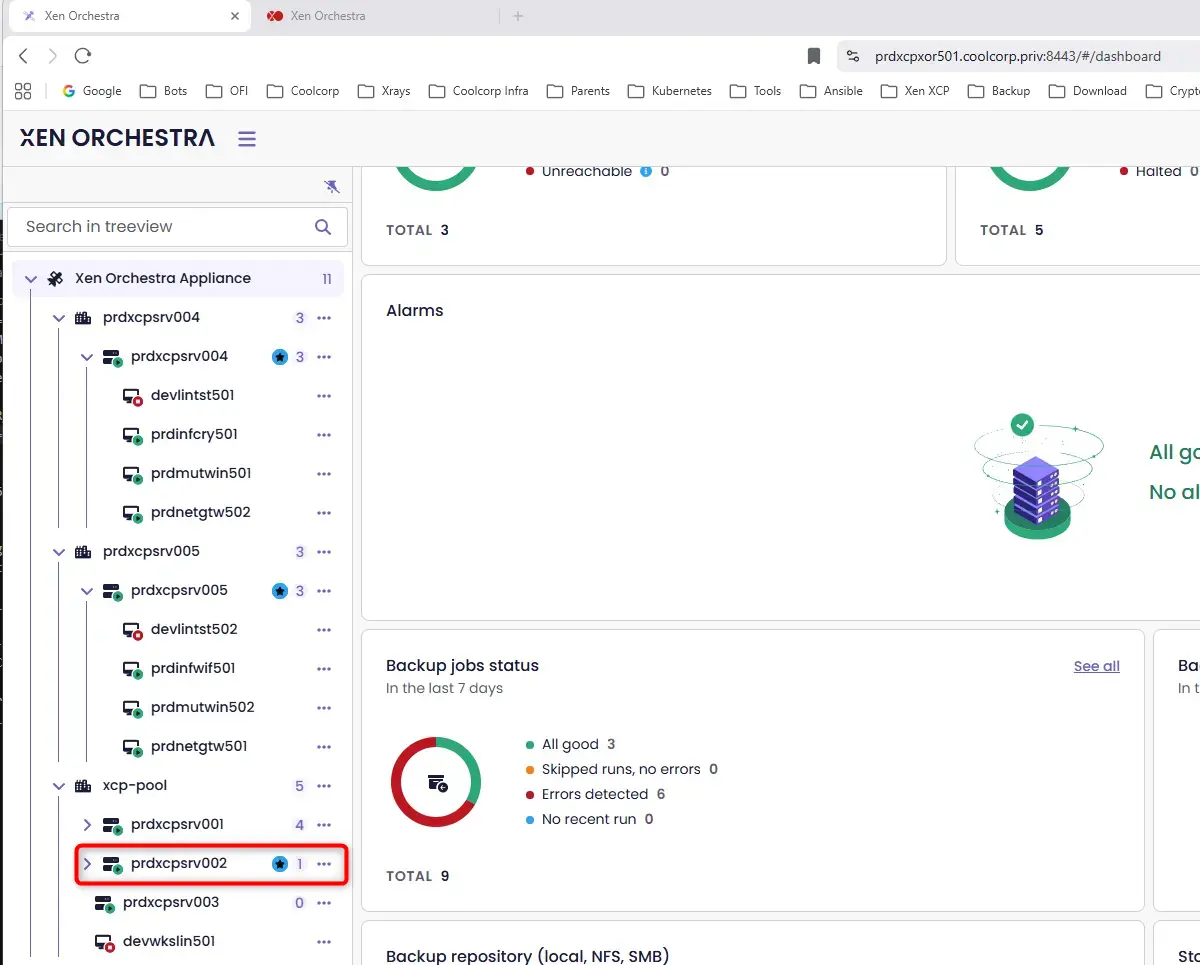Open more options for prdinfcry501
The image size is (1200, 965).
[324, 435]
